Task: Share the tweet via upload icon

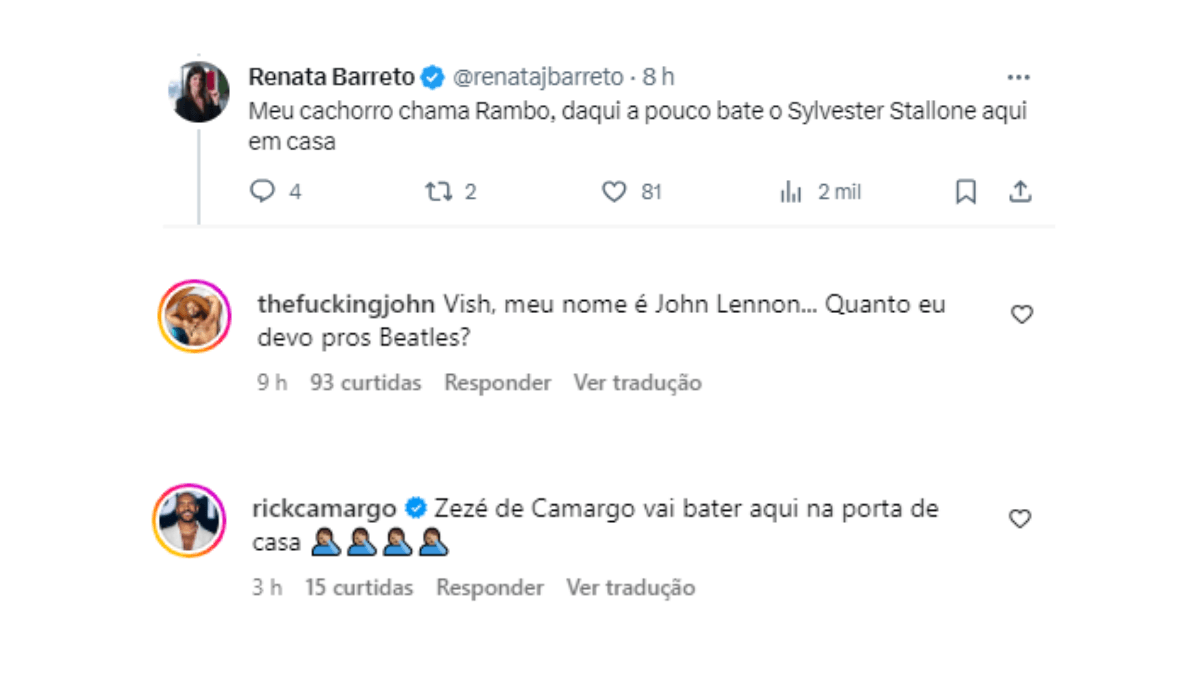Action: coord(1020,192)
